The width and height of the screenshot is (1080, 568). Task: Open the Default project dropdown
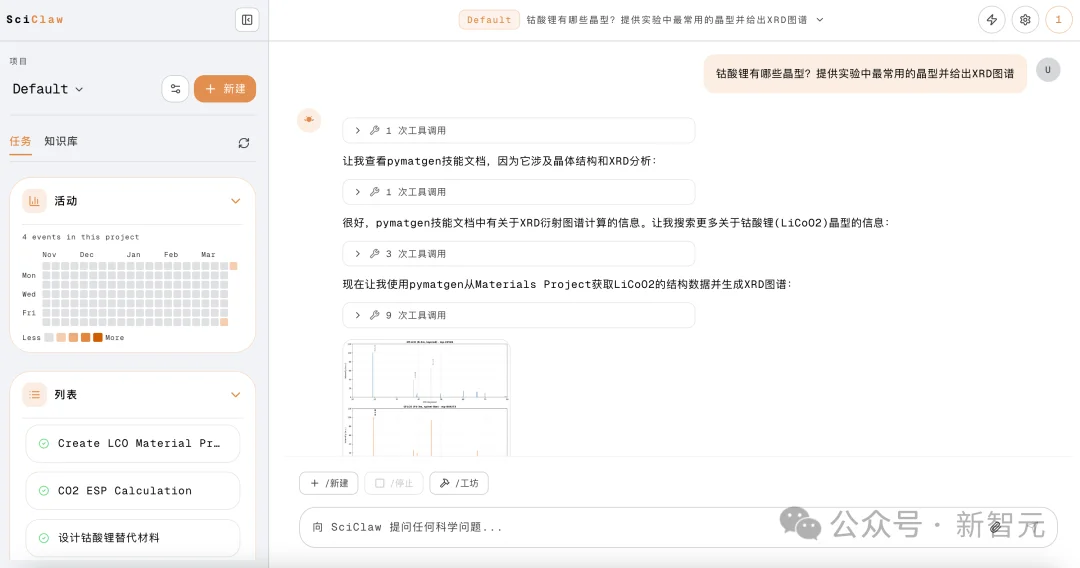point(48,89)
